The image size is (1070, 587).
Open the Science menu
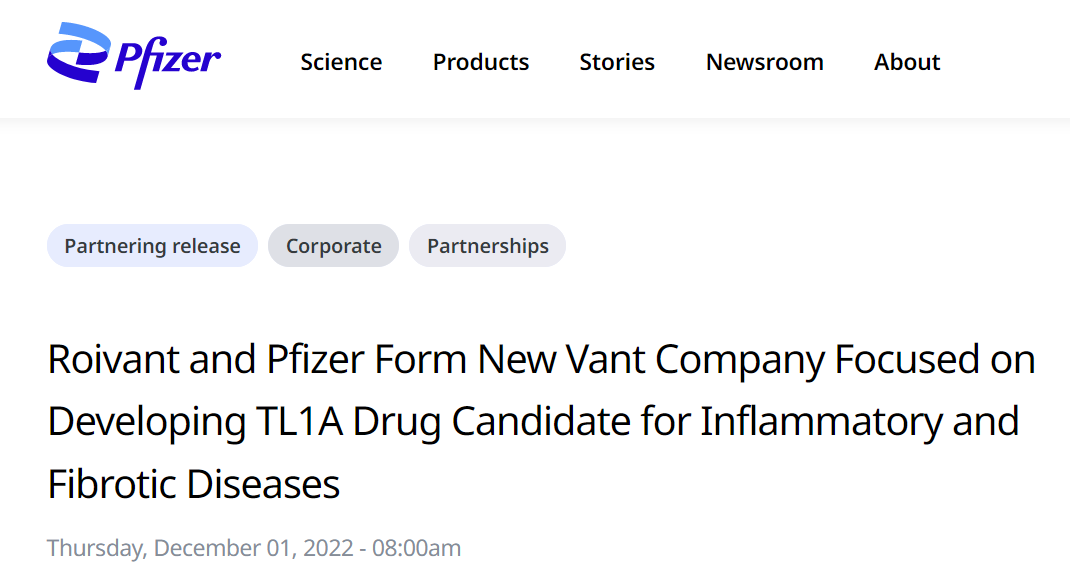(341, 62)
